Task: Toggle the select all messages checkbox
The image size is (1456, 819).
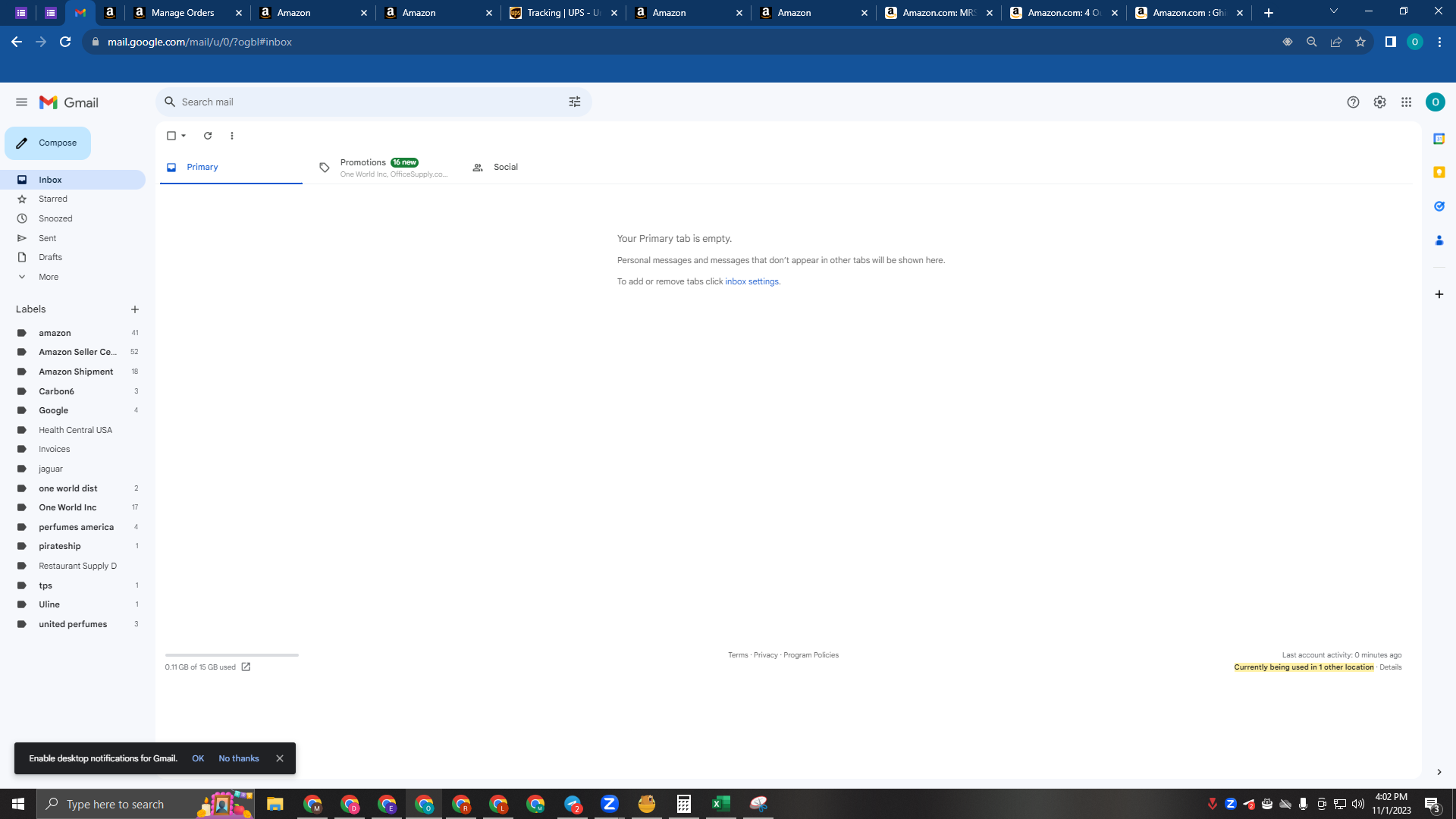Action: pos(171,136)
